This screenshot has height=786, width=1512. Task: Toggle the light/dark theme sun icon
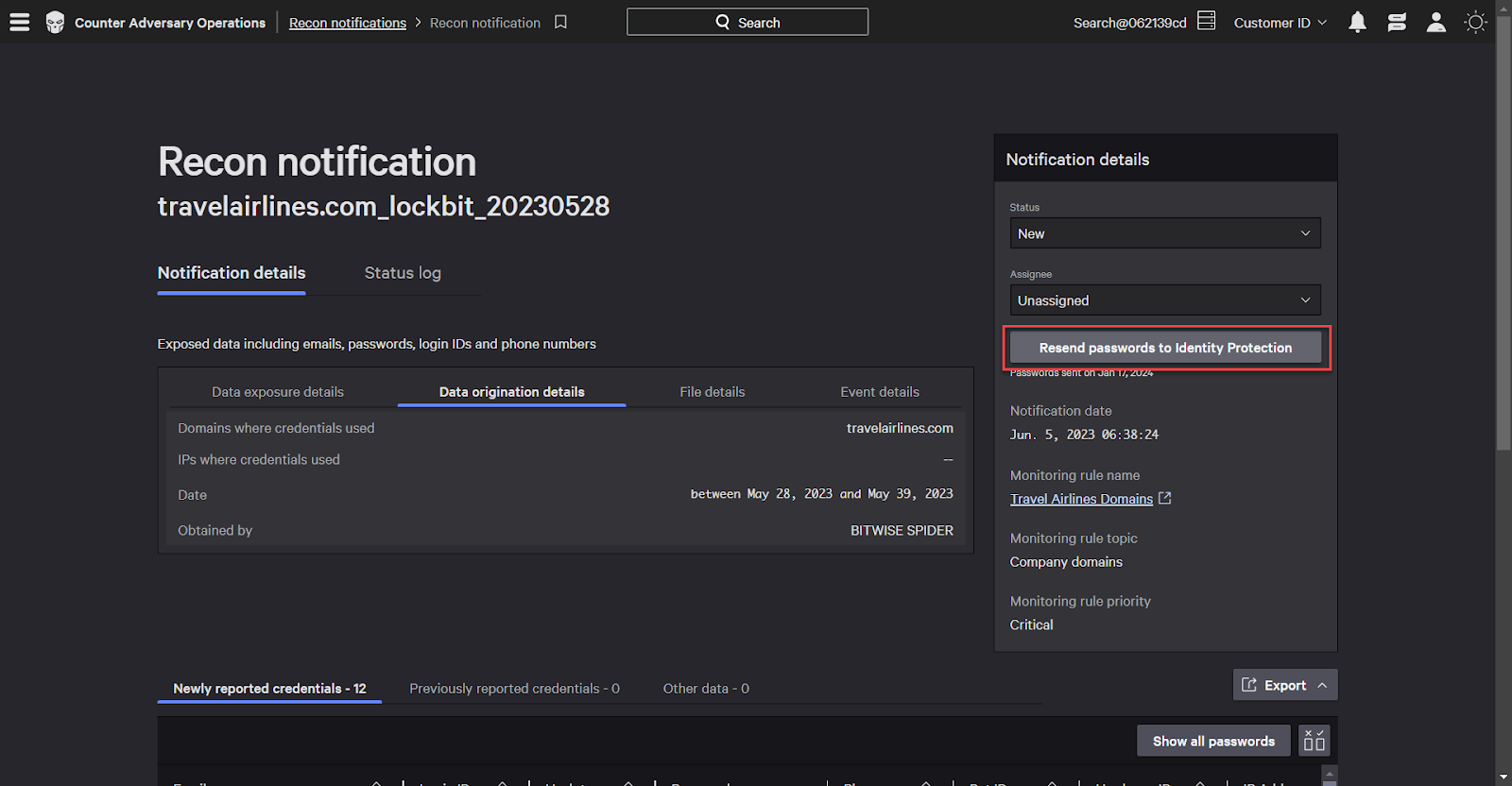click(x=1475, y=22)
